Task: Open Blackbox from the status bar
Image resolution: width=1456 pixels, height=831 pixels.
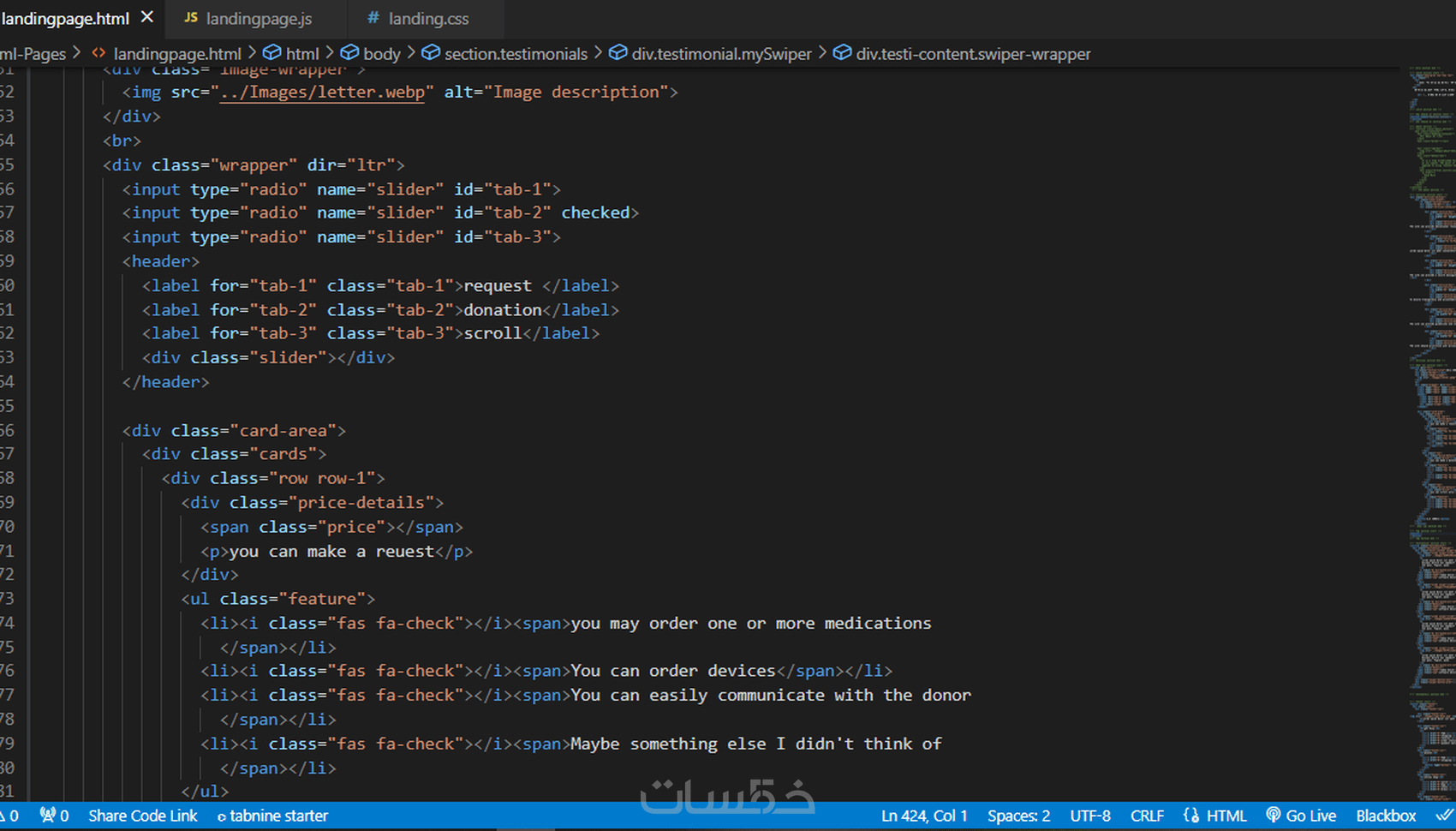Action: [1385, 816]
